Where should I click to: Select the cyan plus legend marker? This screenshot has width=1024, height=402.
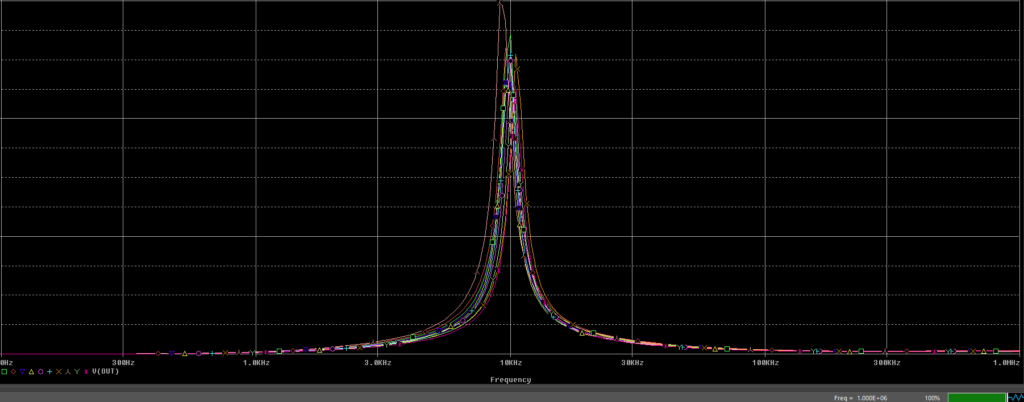tap(49, 371)
